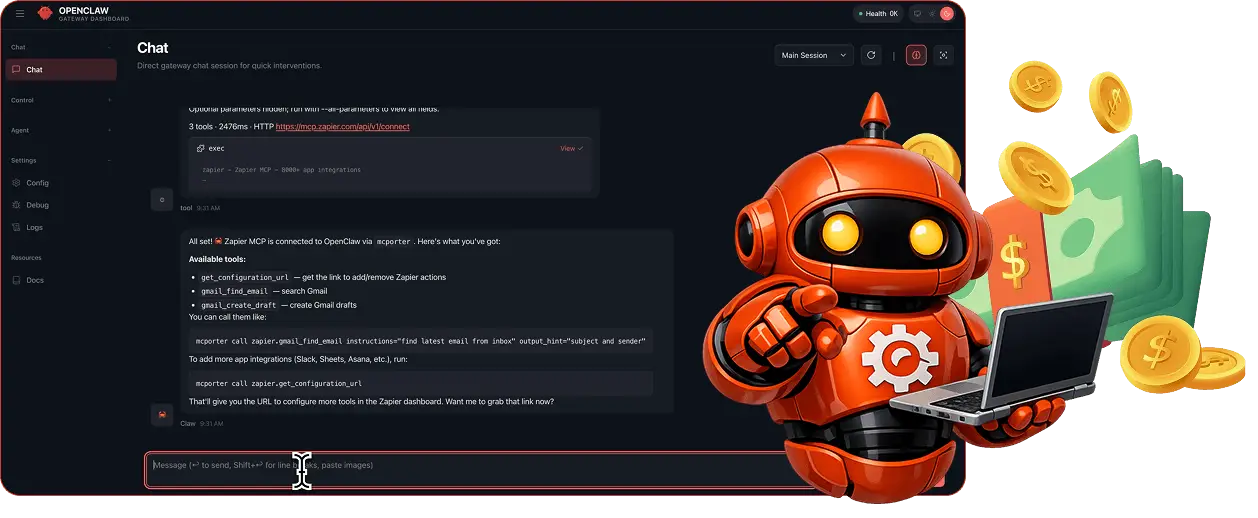Refresh the chat session

pos(871,55)
